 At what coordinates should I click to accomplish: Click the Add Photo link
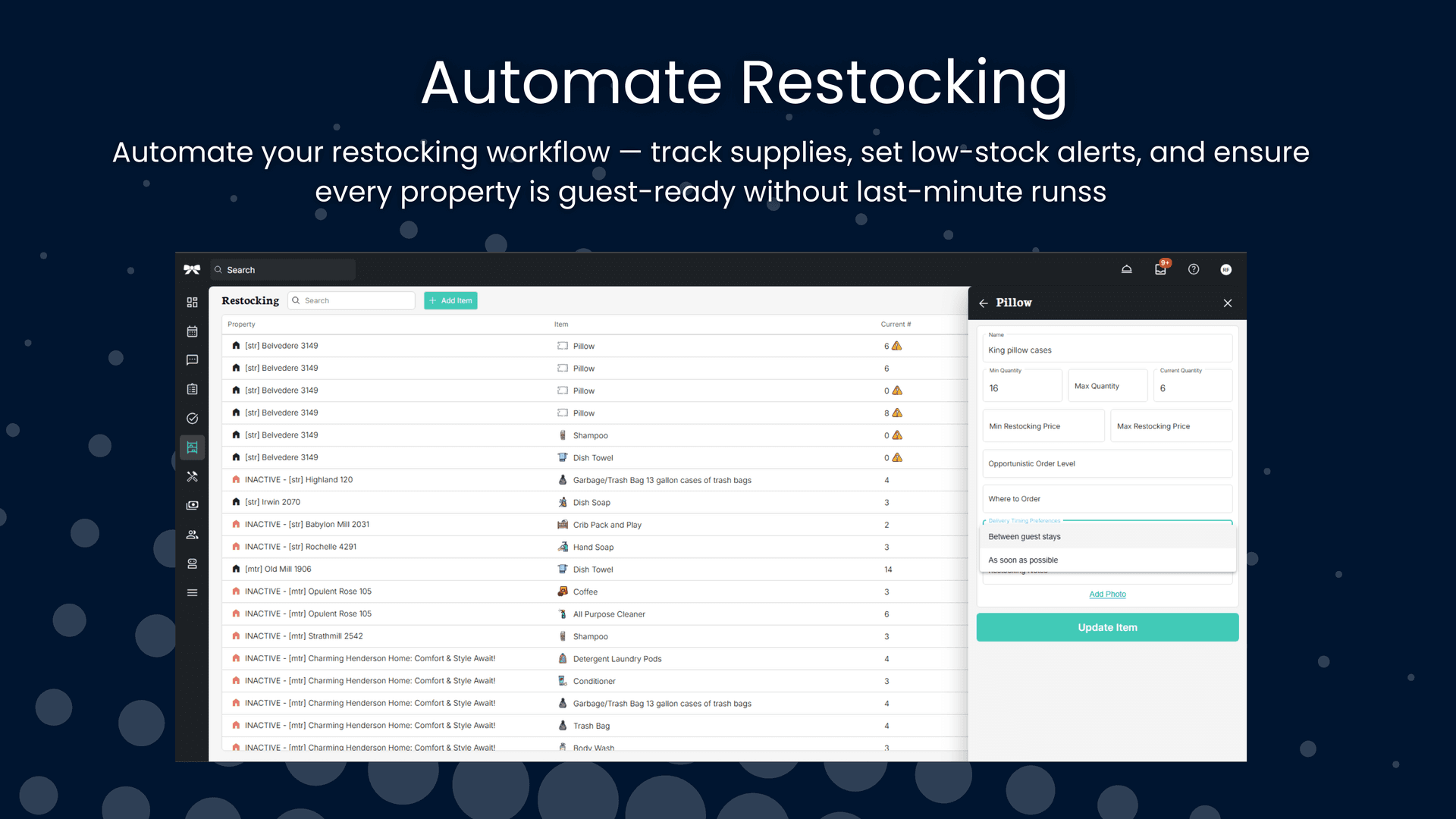1107,594
